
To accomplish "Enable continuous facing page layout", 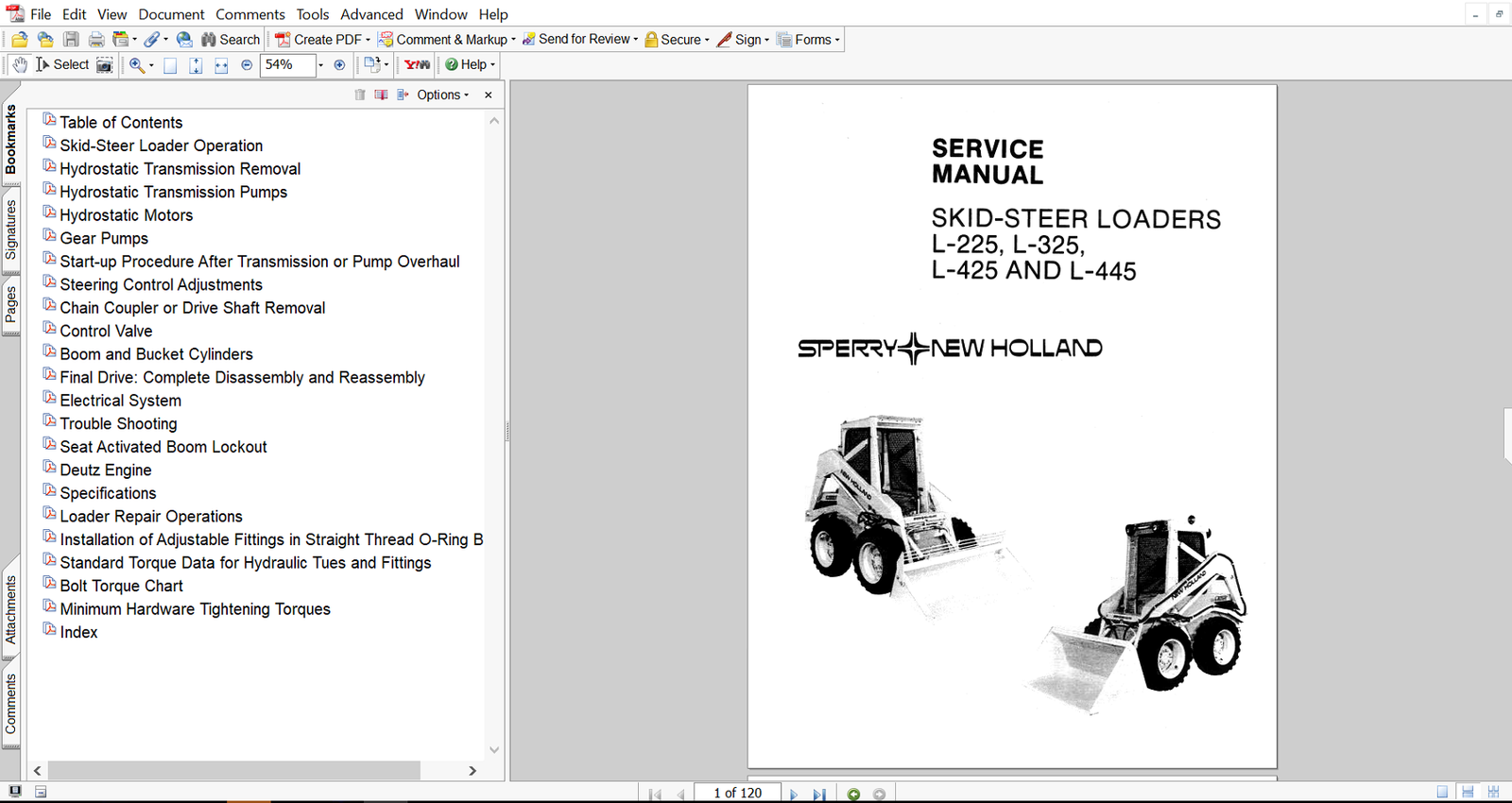I will [x=1493, y=793].
